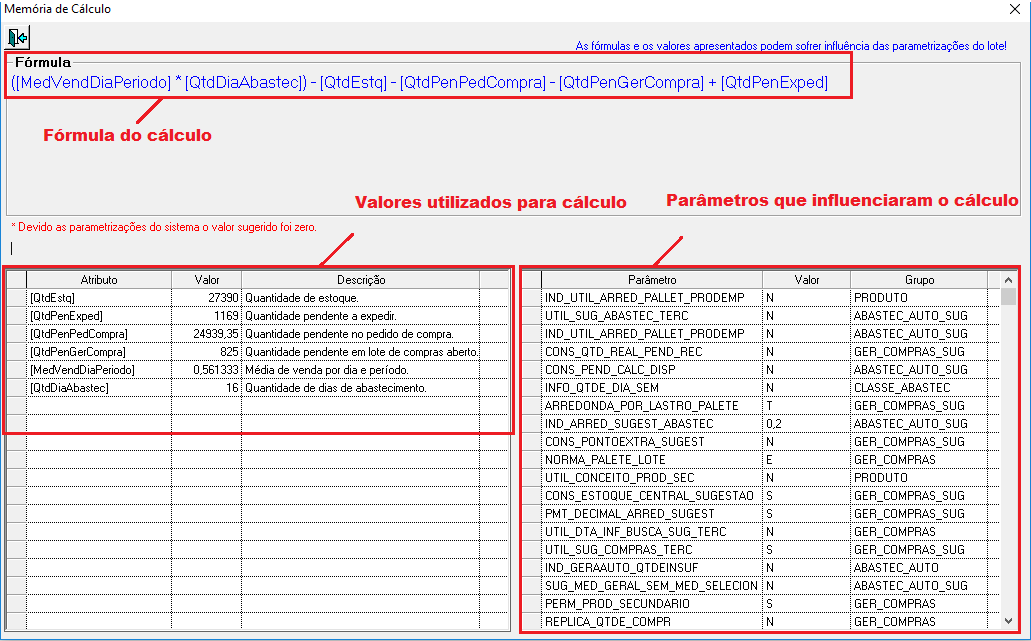Click group PRODUTO in UTIL_CONCEITO_PROD_SEC row
Viewport: 1031px width, 641px height.
point(880,478)
